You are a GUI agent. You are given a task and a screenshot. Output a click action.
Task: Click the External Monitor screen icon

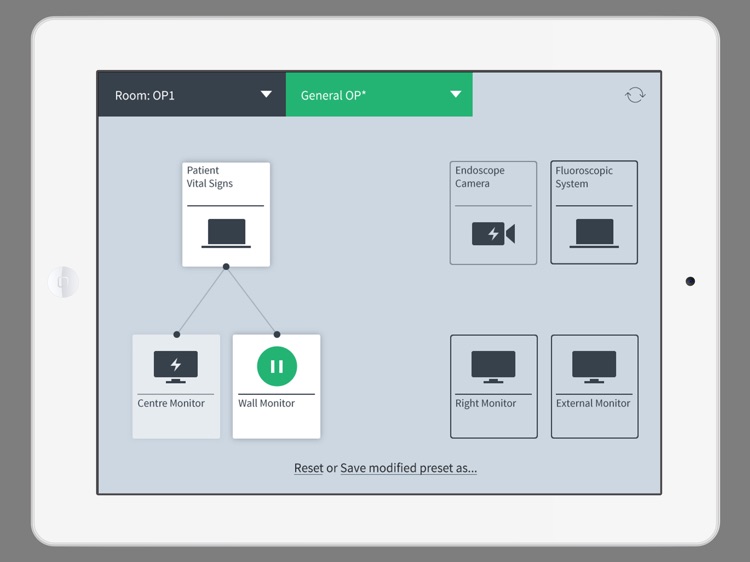(x=594, y=367)
